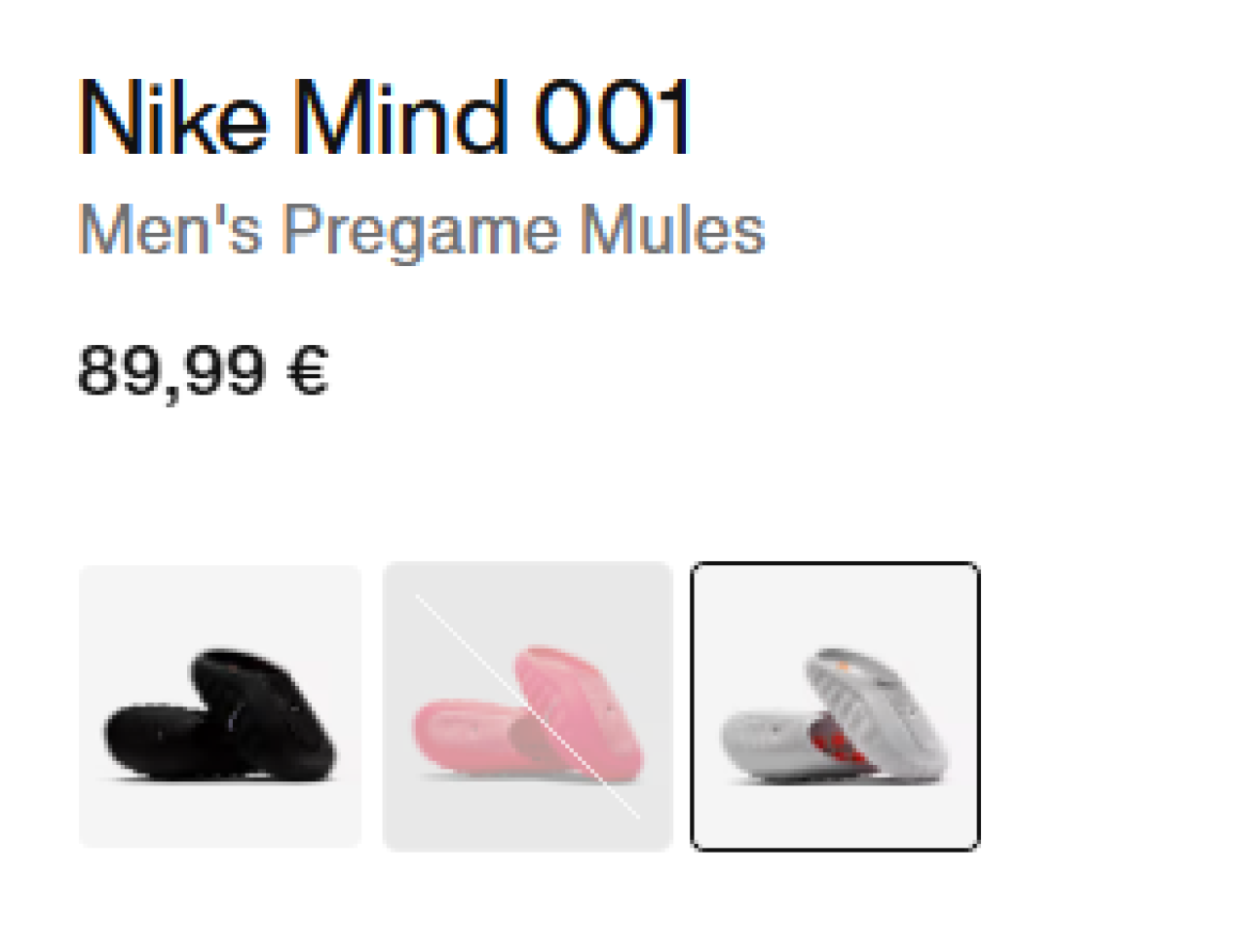
Task: Click the Nike Mind 001 product title
Action: click(385, 118)
